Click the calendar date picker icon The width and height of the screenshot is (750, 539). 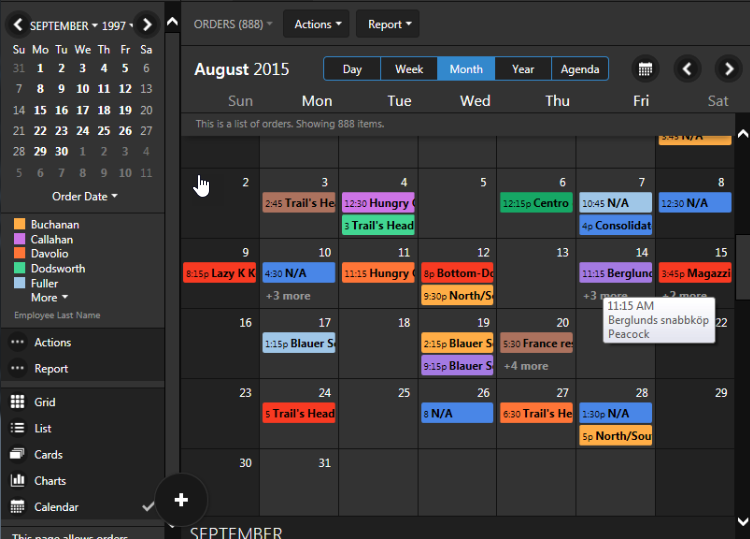[x=646, y=69]
